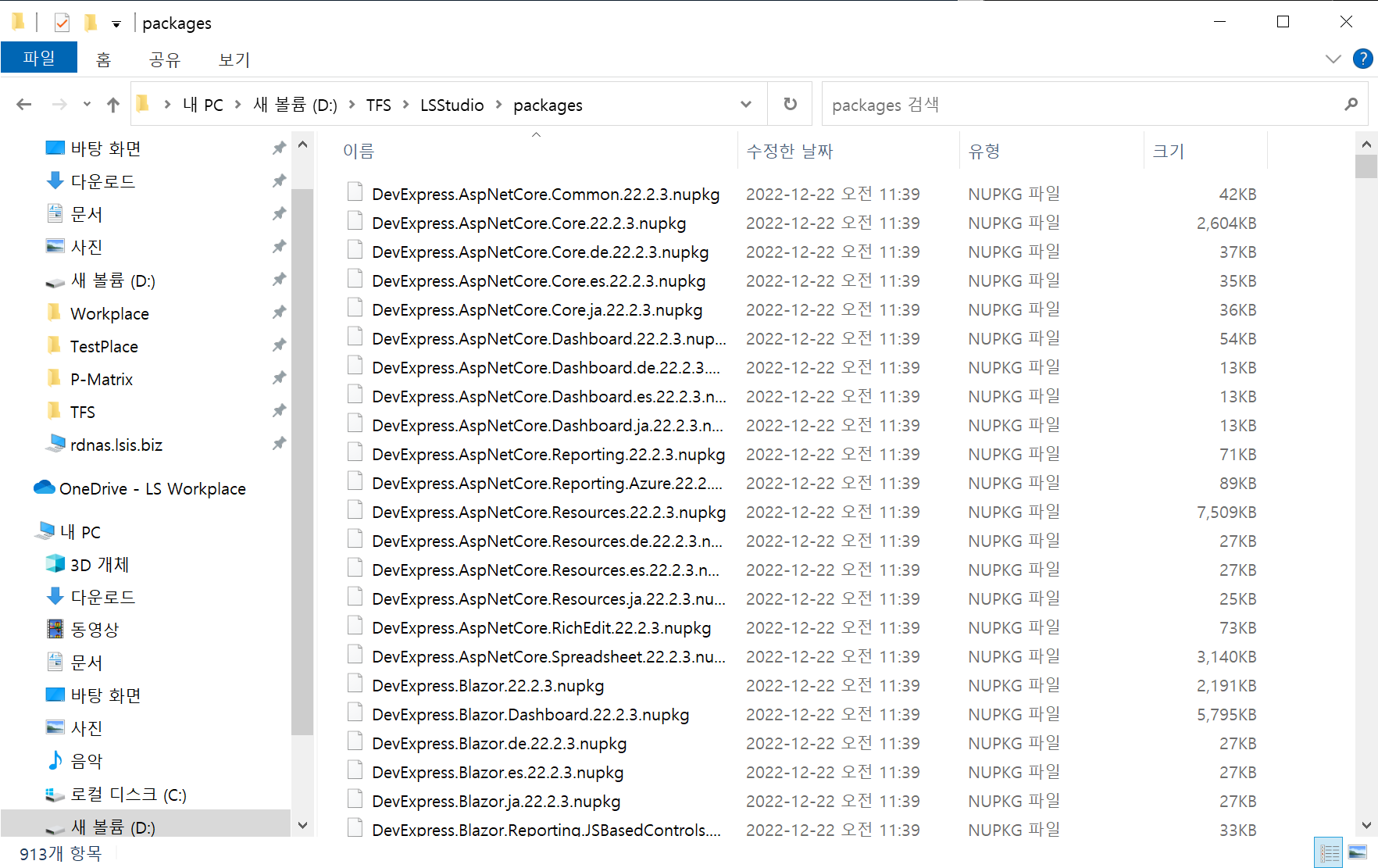Go forward with the forward arrow

(x=59, y=104)
